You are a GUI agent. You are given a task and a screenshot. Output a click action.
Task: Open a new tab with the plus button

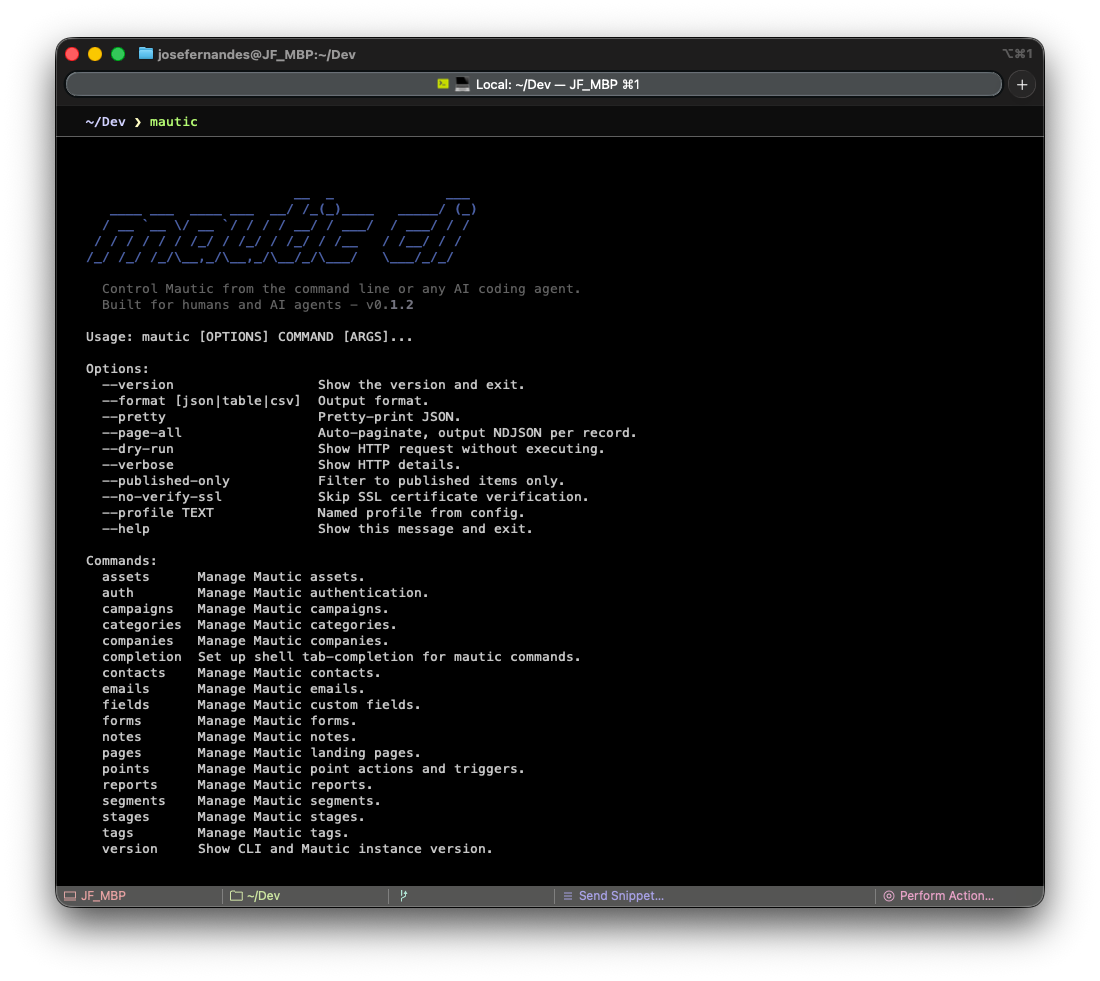point(1021,85)
